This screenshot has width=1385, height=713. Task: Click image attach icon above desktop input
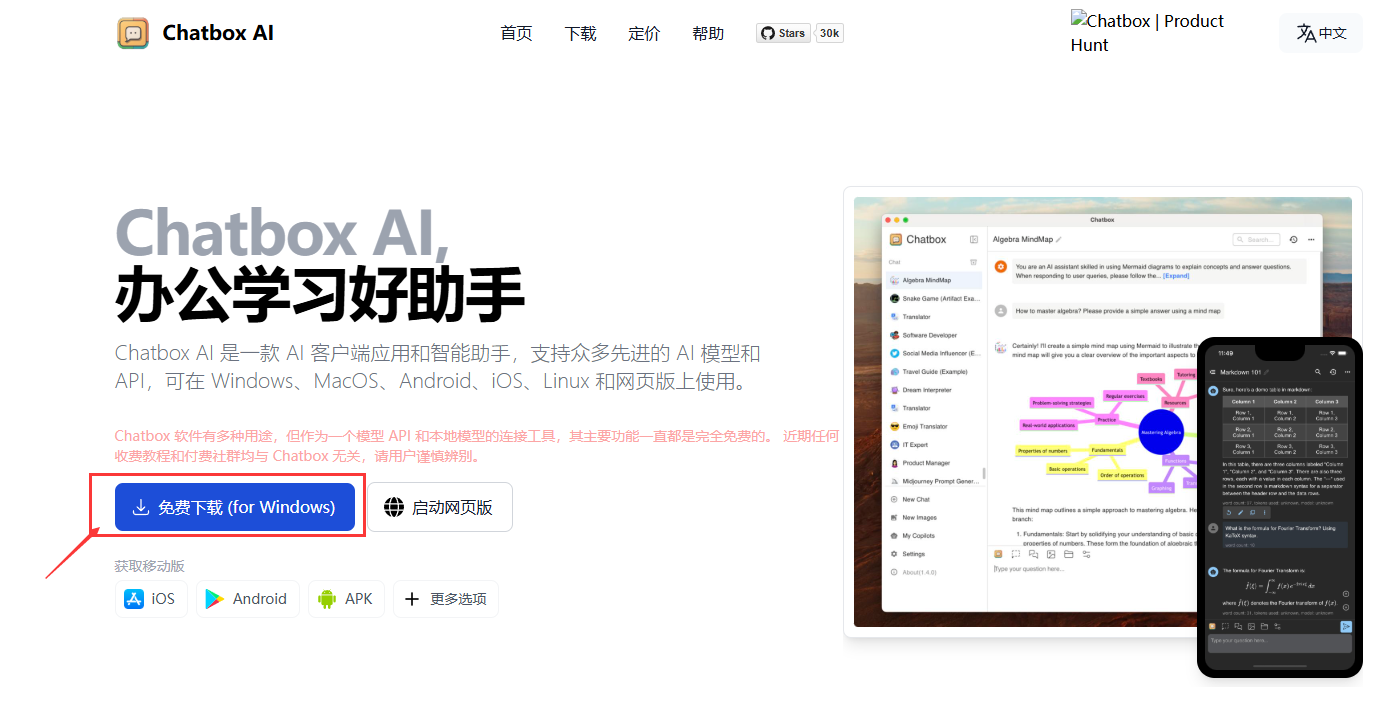[x=1051, y=554]
